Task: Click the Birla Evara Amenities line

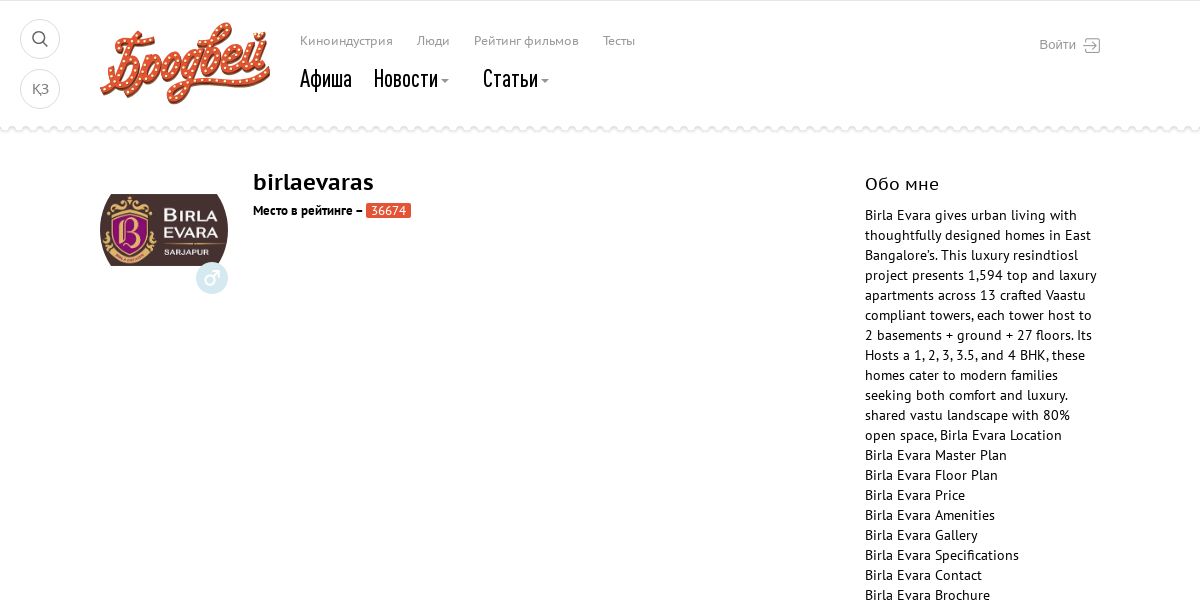Action: [930, 515]
